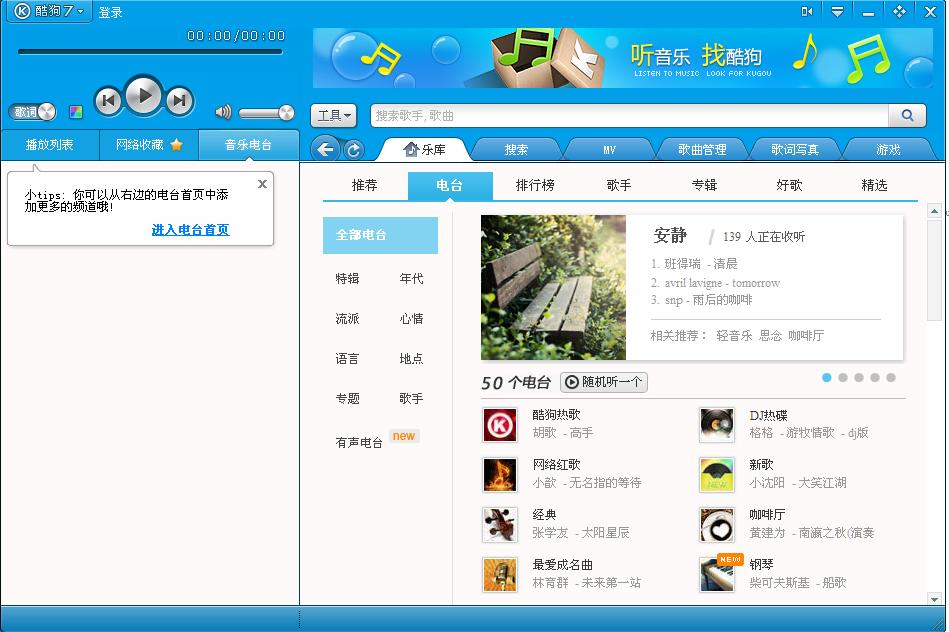The width and height of the screenshot is (949, 632).
Task: Adjust the volume slider
Action: click(x=266, y=113)
